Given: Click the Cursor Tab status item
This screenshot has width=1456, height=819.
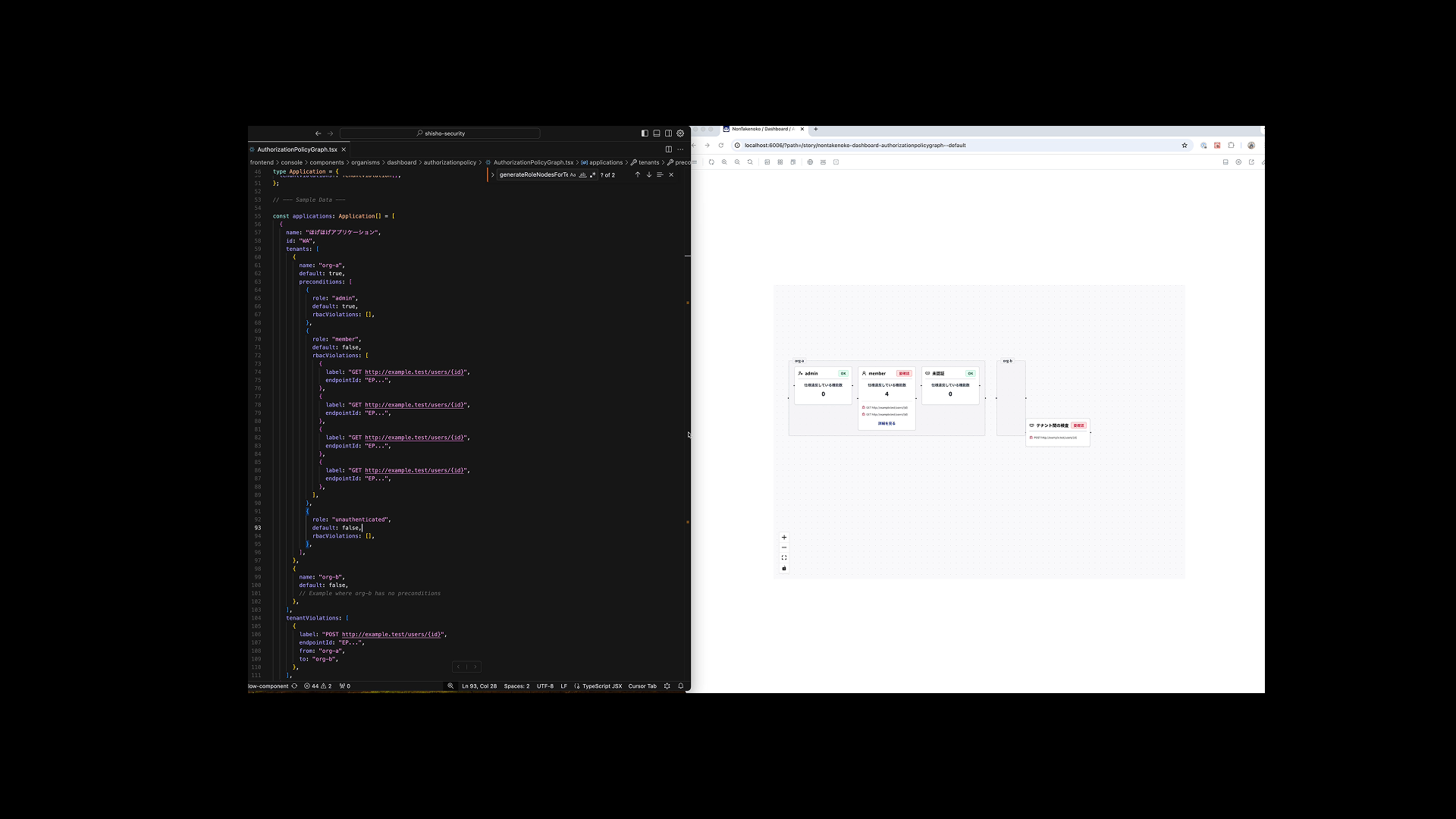Looking at the screenshot, I should tap(642, 686).
